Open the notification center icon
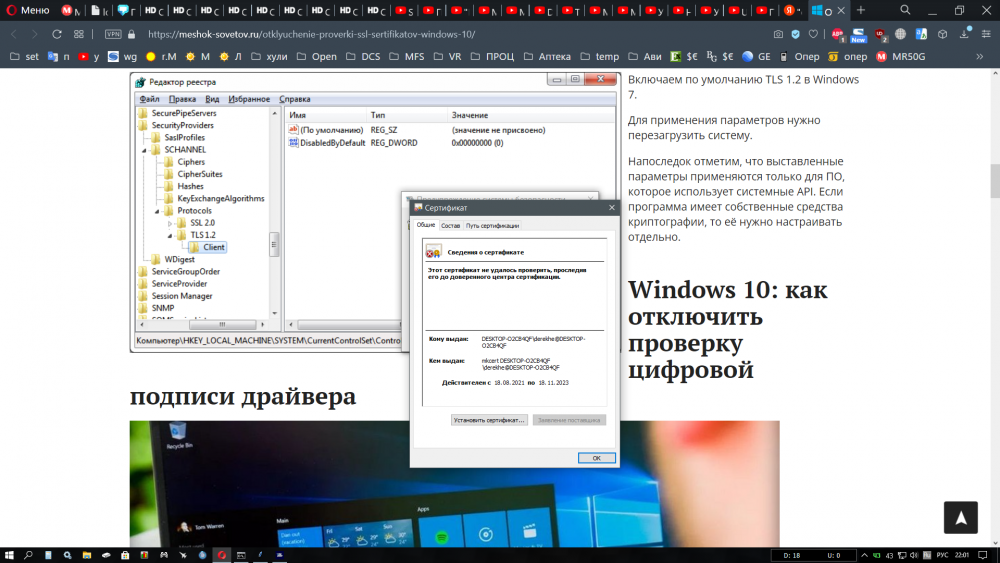This screenshot has width=1000, height=563. click(983, 555)
